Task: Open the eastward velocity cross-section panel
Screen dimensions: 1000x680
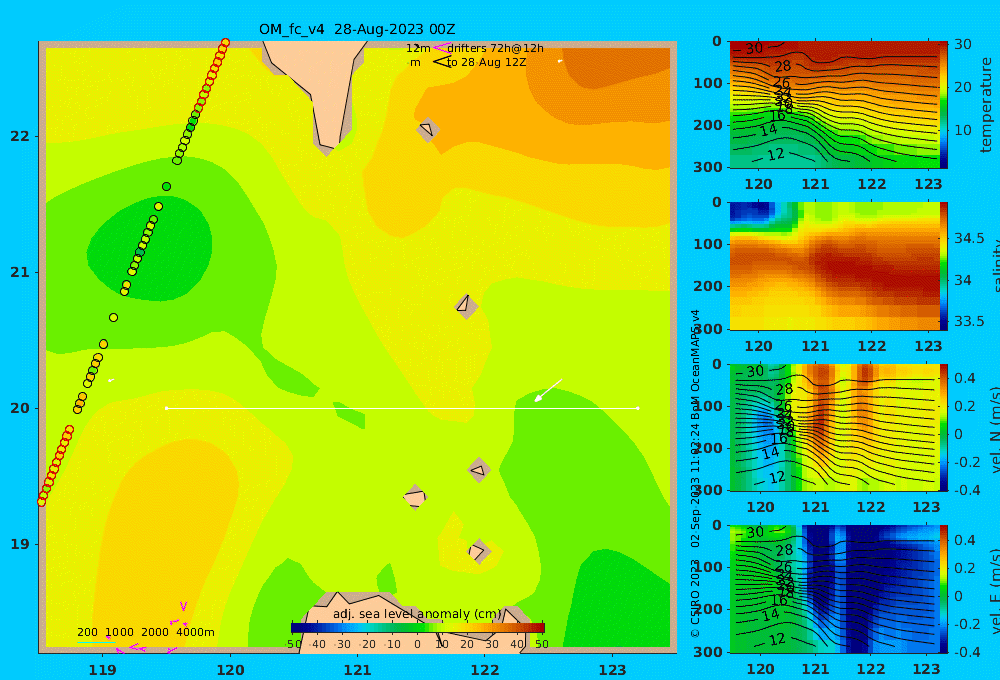Action: [835, 589]
